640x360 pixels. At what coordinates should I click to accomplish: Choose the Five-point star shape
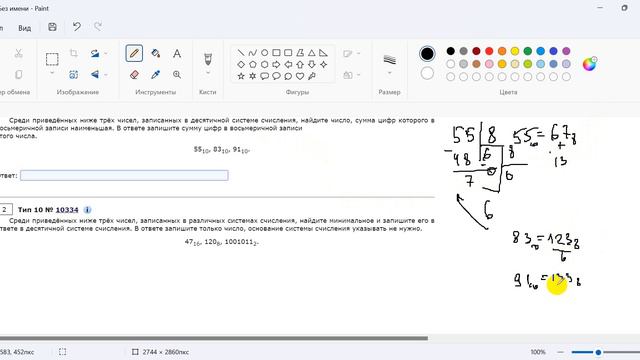[241, 76]
